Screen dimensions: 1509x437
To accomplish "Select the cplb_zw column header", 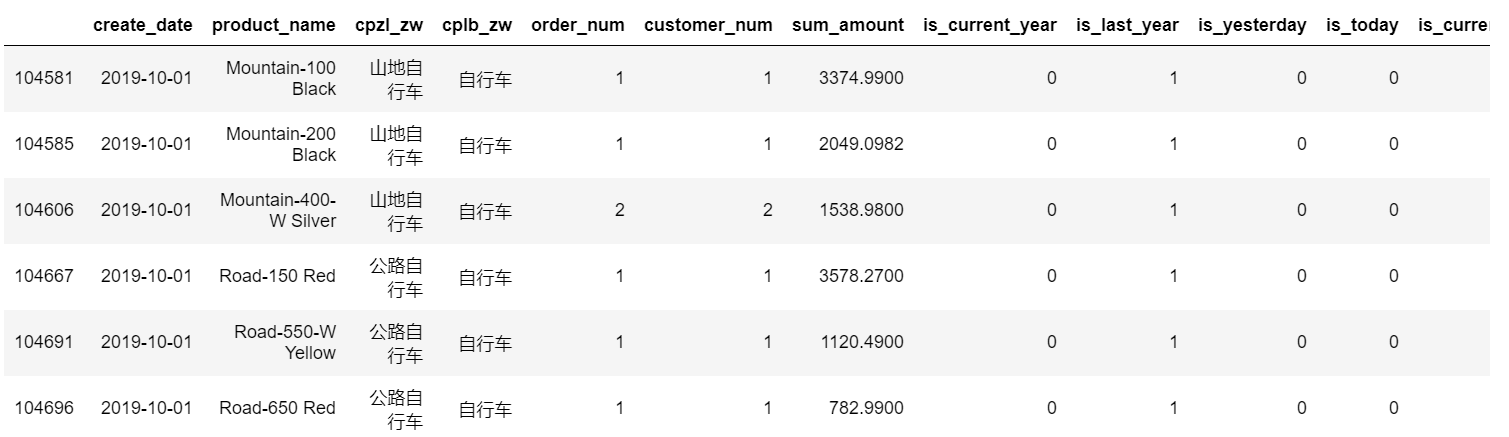I will tap(477, 25).
